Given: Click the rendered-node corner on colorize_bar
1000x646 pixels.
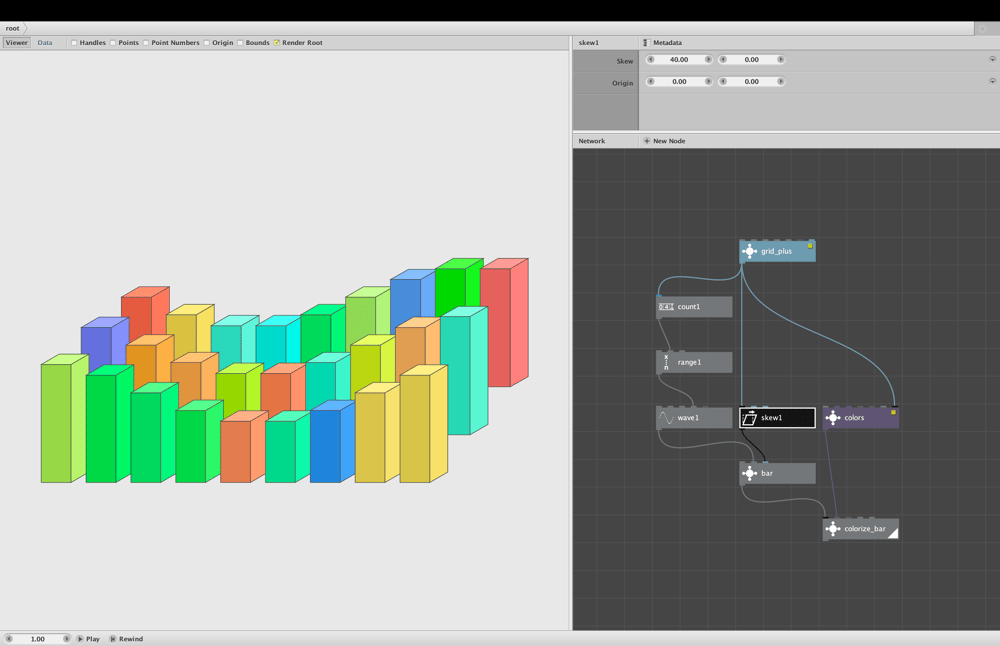Looking at the screenshot, I should [x=894, y=534].
